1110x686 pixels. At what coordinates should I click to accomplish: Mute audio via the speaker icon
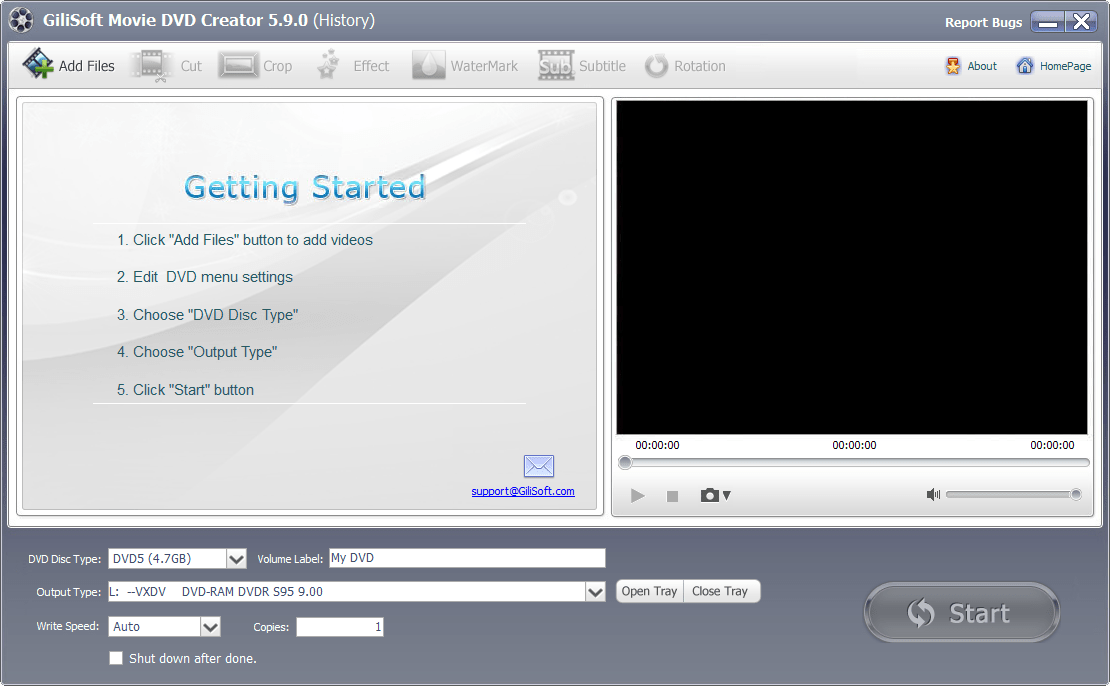tap(932, 493)
